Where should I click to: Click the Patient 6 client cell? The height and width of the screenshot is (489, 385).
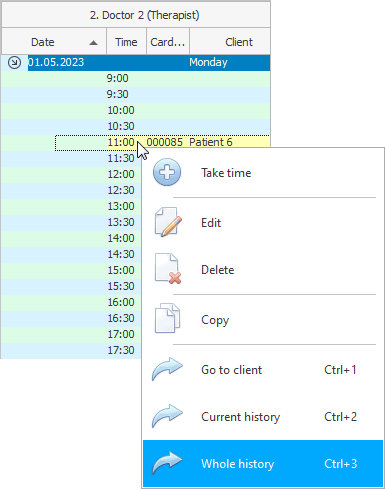[x=229, y=142]
